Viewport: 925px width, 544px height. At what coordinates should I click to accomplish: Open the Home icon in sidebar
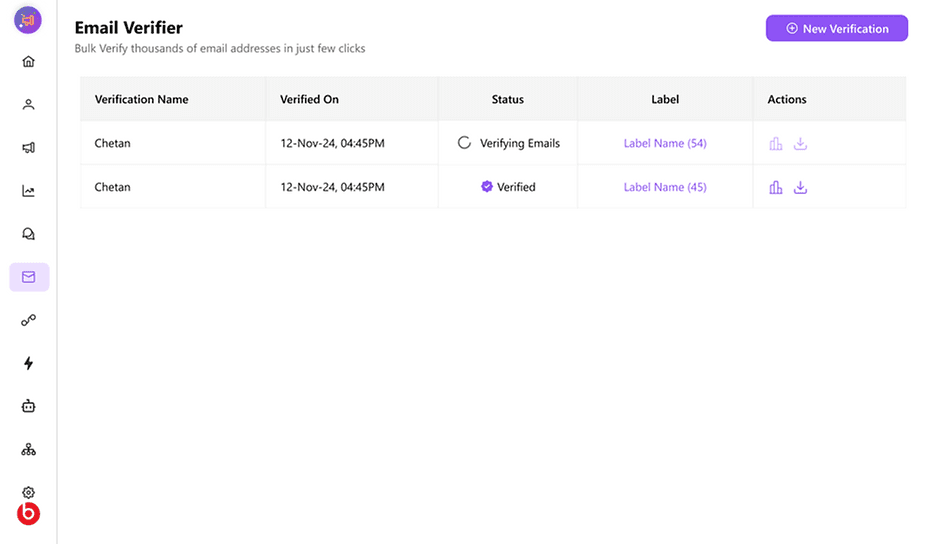(28, 61)
